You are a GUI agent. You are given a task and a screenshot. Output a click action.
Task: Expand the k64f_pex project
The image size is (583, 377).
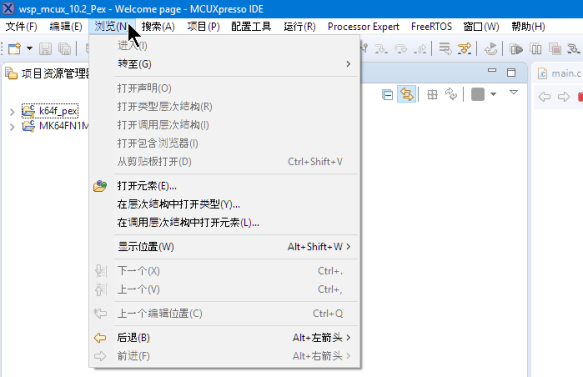(x=12, y=111)
